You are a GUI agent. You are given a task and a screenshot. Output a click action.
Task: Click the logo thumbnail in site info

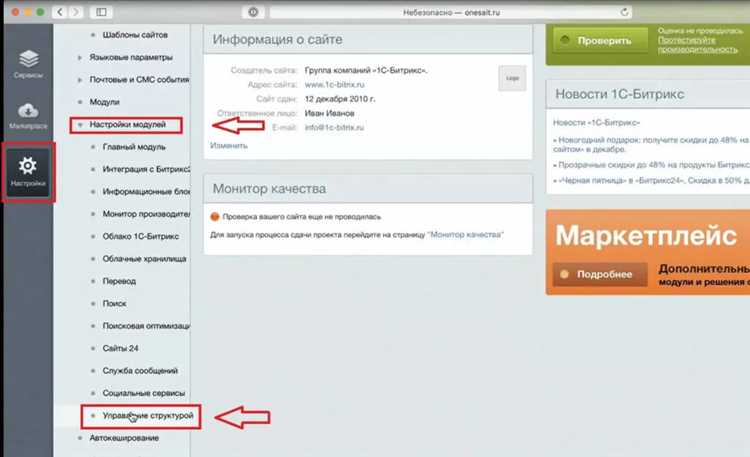(512, 78)
